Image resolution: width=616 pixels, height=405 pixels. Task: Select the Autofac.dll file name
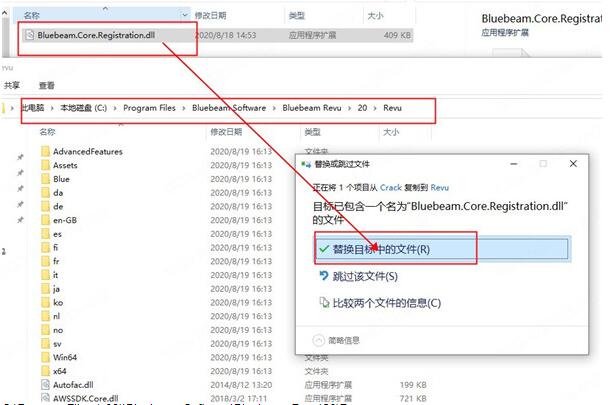click(73, 385)
